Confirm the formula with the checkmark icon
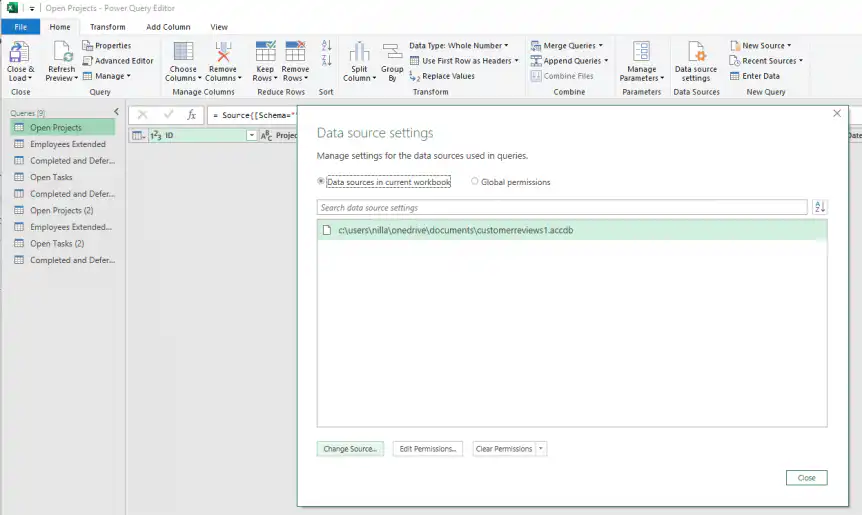The image size is (862, 515). tap(168, 115)
